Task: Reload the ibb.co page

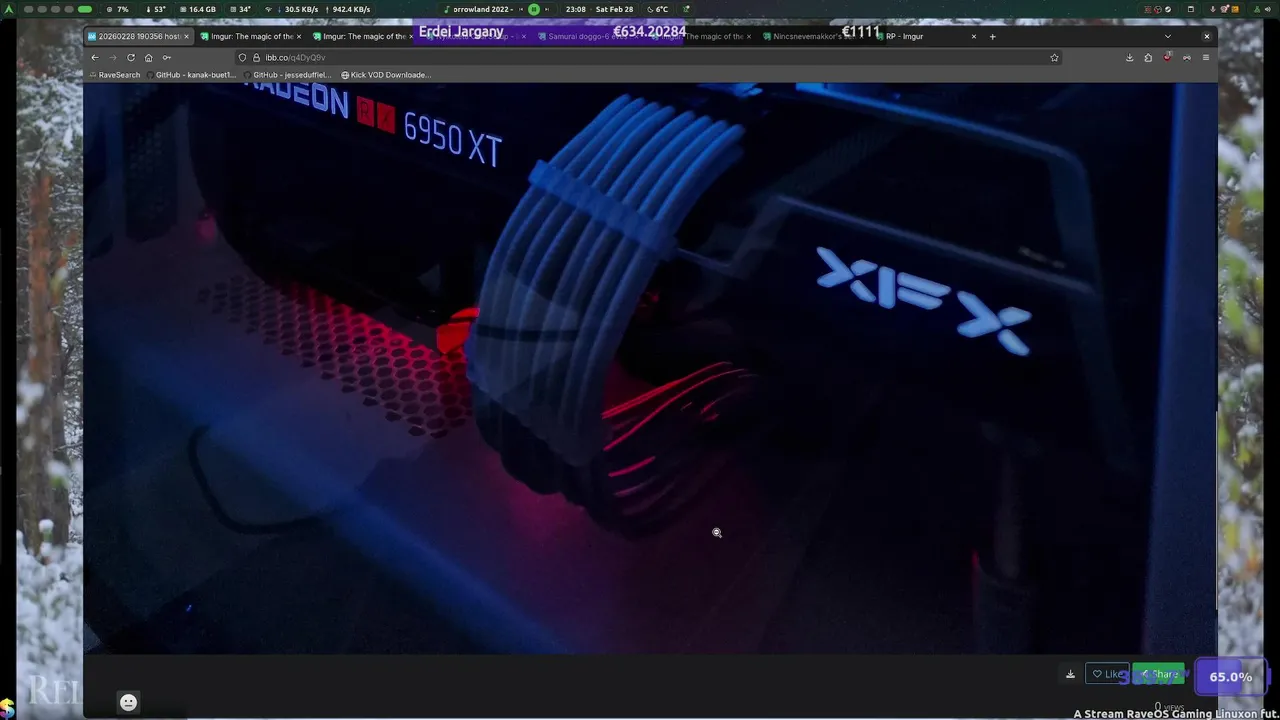Action: click(130, 58)
